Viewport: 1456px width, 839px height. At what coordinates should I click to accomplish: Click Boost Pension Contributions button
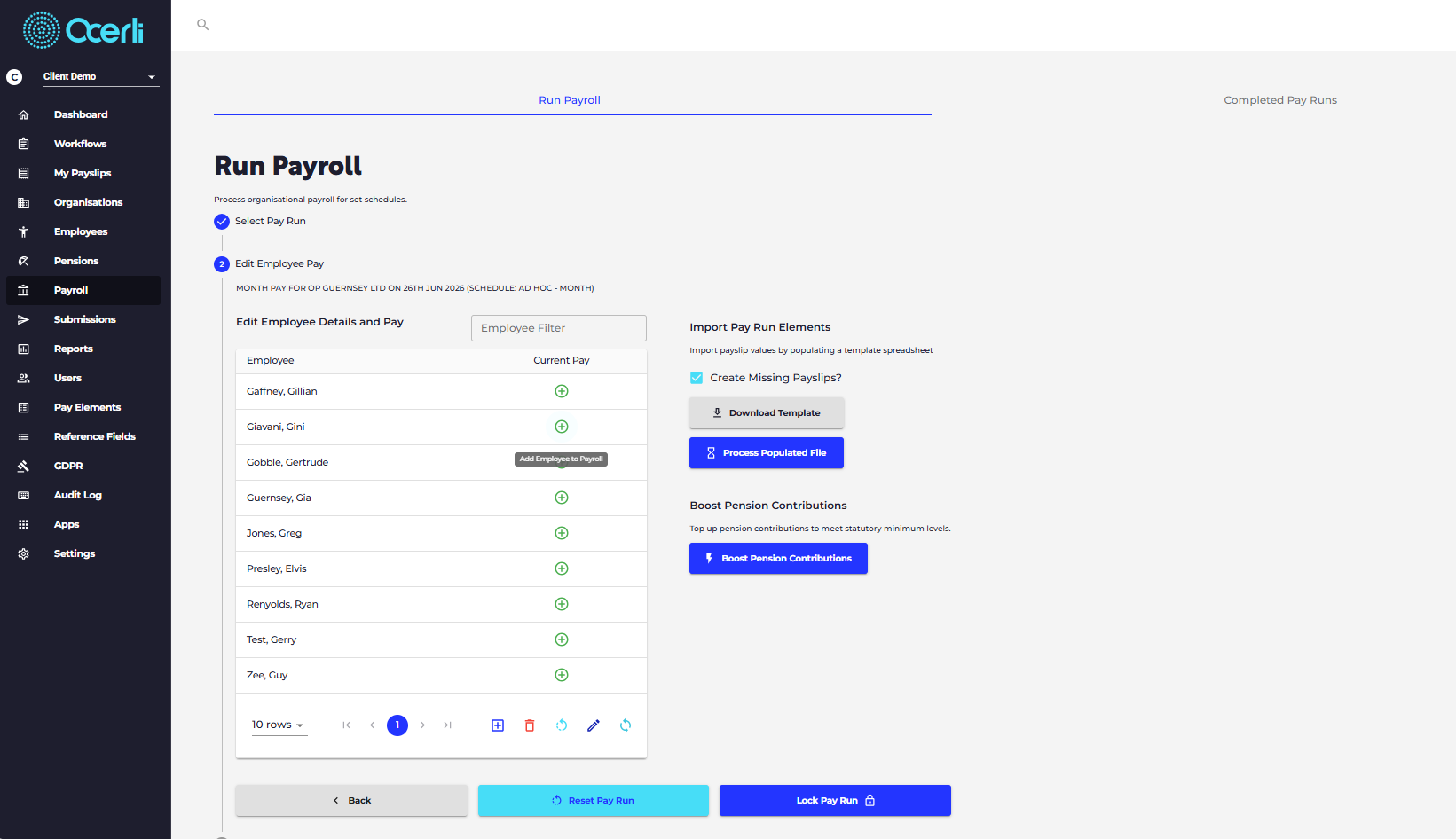(x=778, y=559)
